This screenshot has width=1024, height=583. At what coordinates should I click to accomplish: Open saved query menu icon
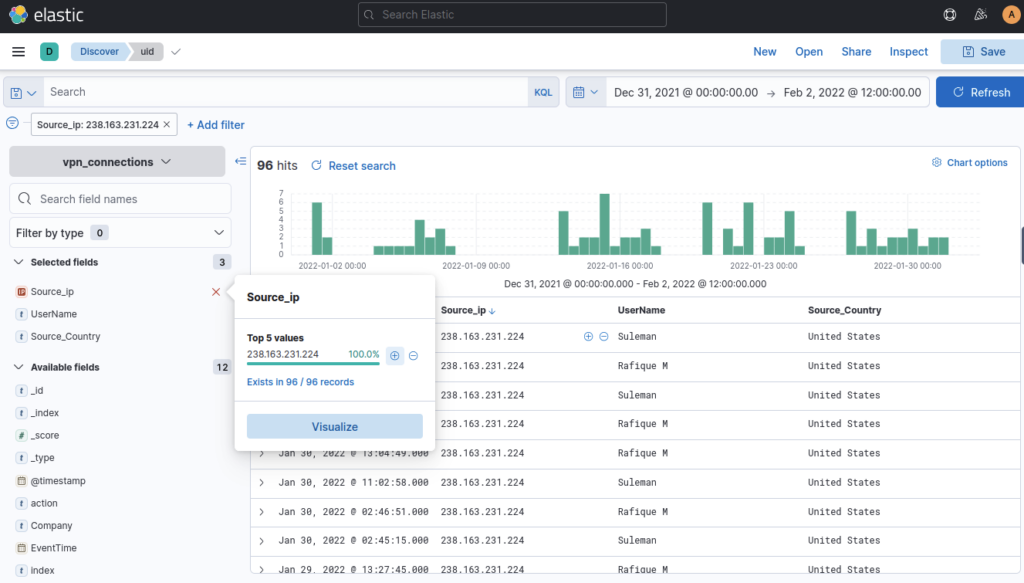tap(23, 92)
